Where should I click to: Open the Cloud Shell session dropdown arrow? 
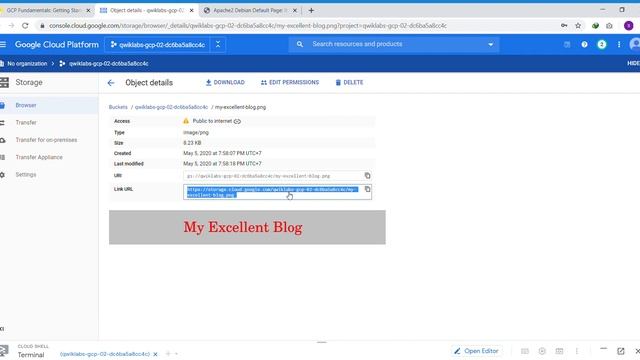point(176,354)
